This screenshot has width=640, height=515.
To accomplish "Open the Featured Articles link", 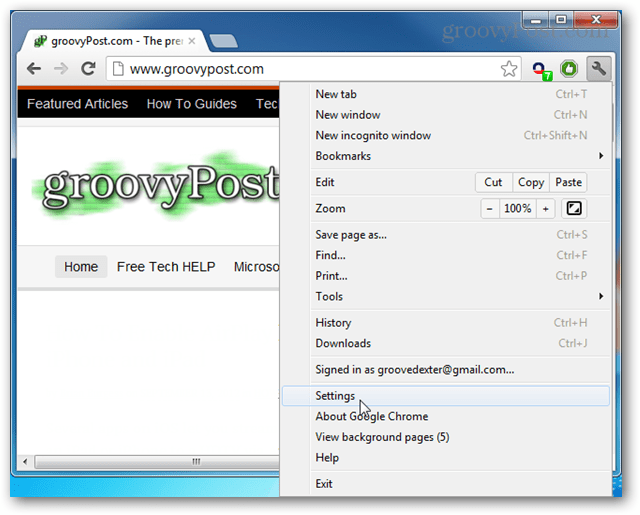I will 78,104.
